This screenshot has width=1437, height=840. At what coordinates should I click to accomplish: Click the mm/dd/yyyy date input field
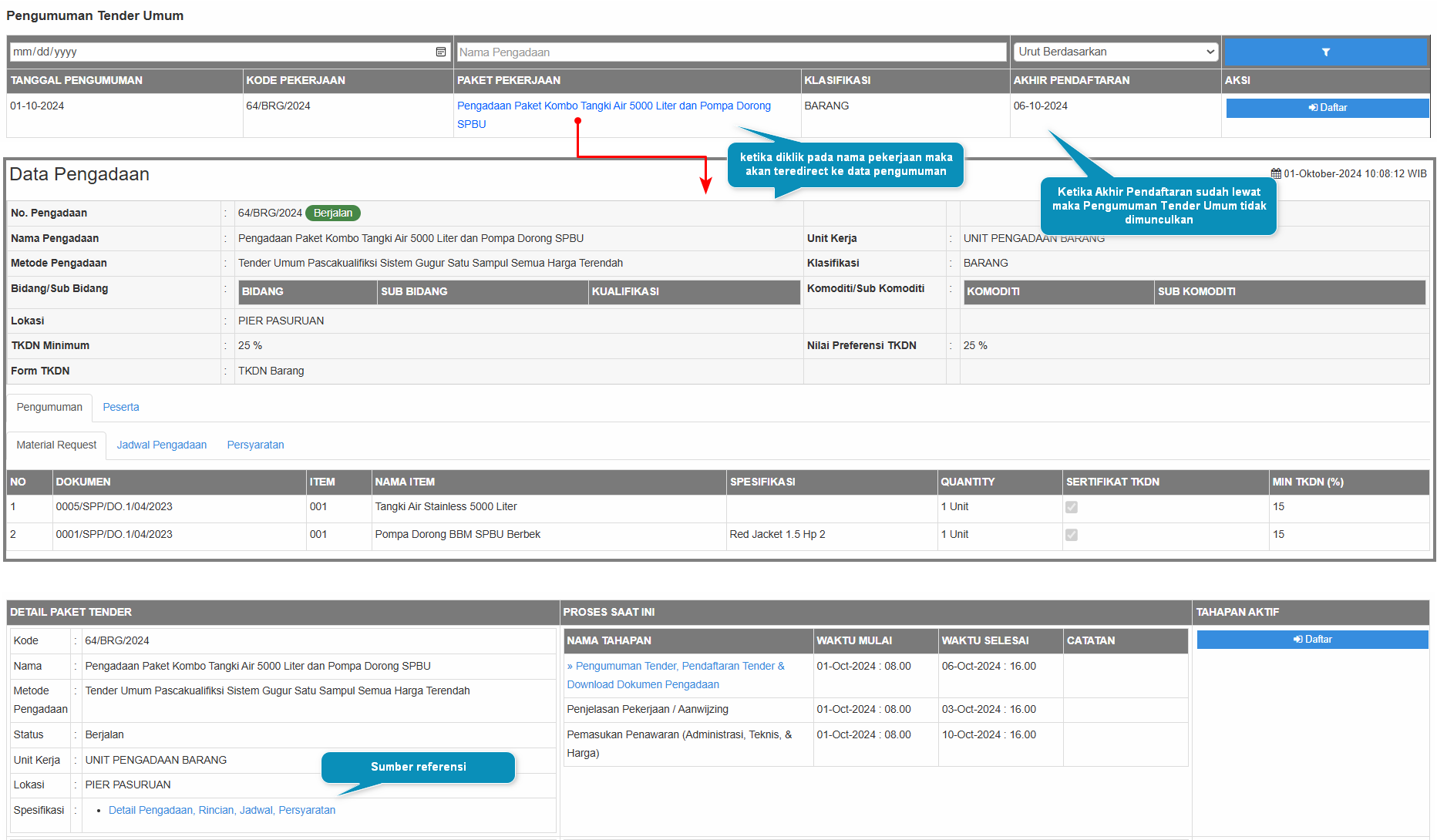tap(220, 52)
